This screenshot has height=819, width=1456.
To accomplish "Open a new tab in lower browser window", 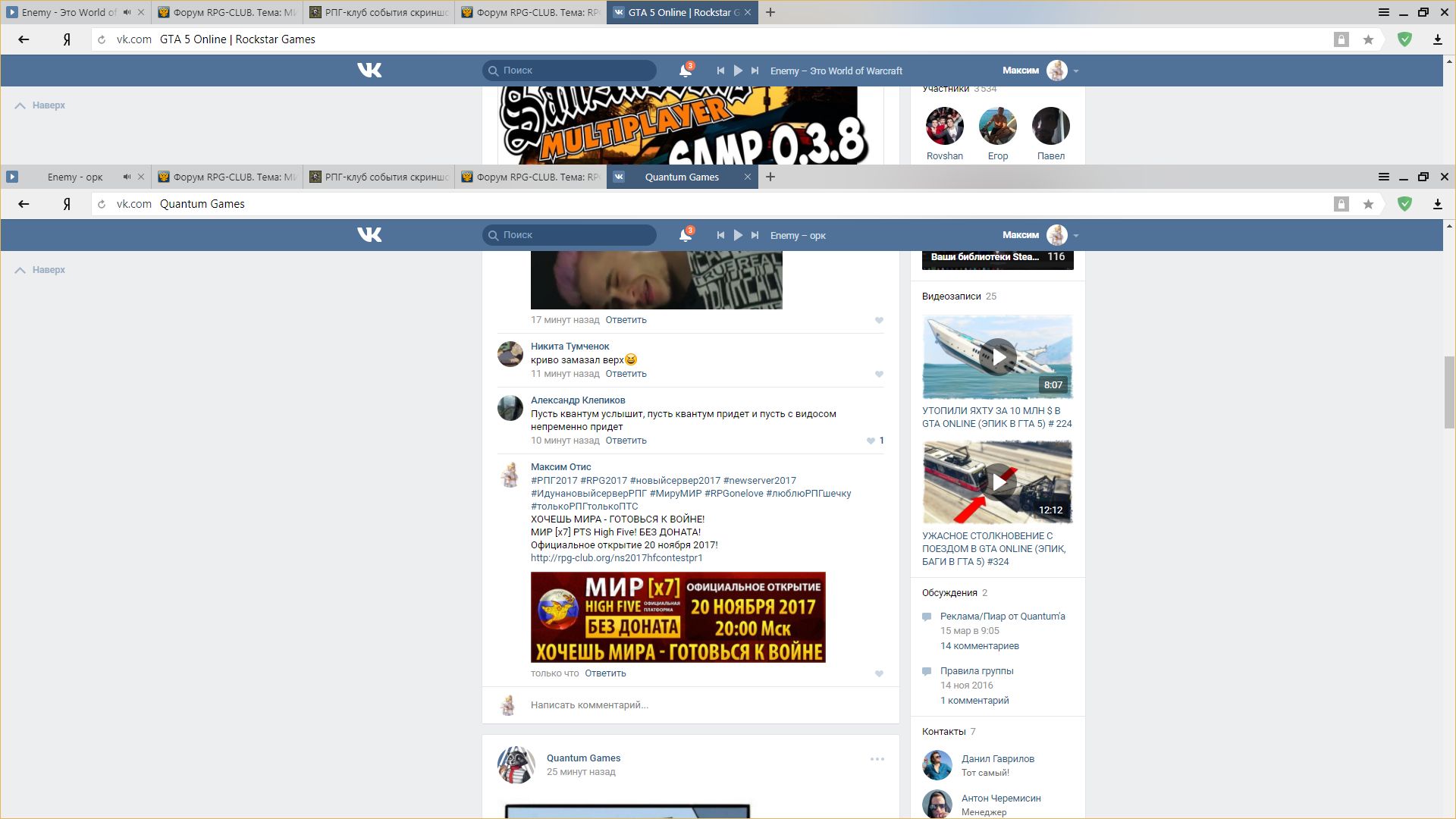I will (x=770, y=177).
